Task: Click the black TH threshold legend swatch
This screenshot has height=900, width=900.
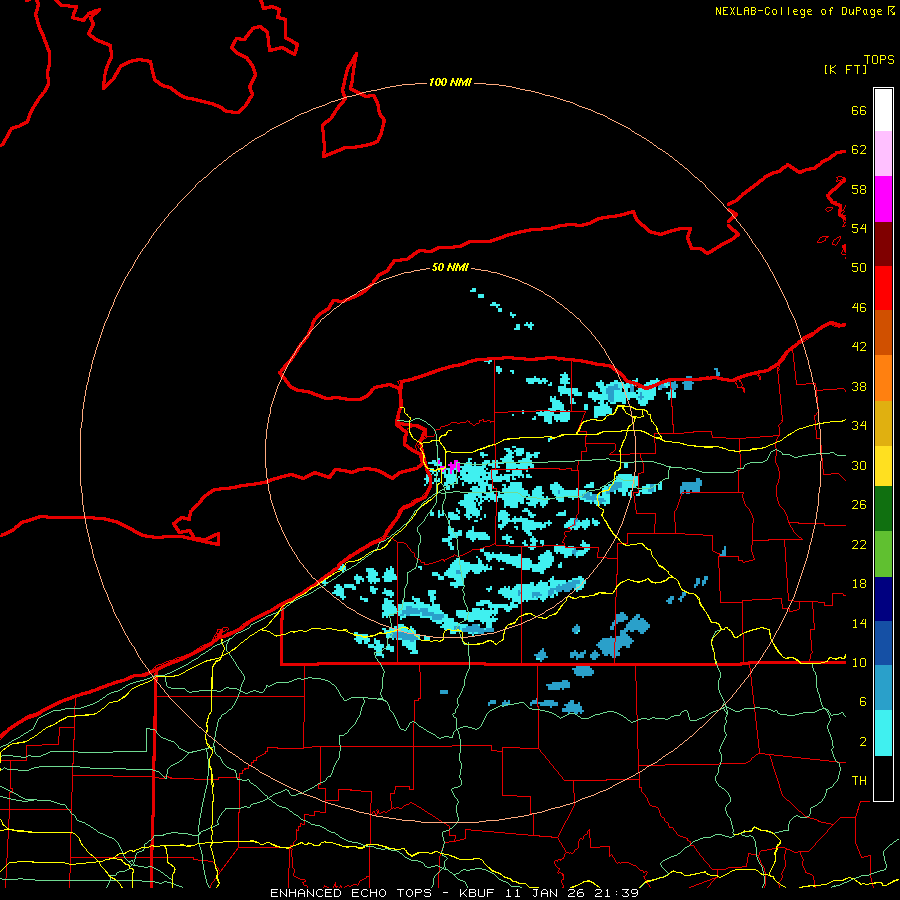Action: click(883, 778)
